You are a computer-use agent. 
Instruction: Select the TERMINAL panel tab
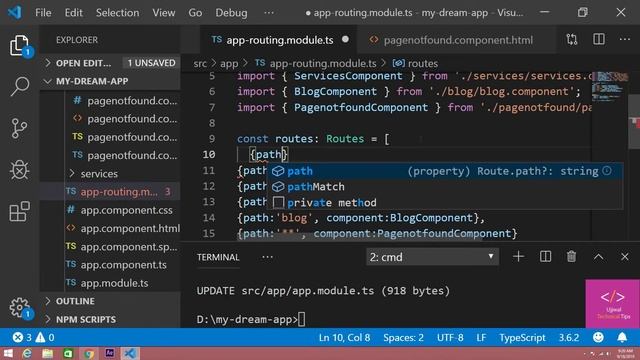click(x=218, y=257)
